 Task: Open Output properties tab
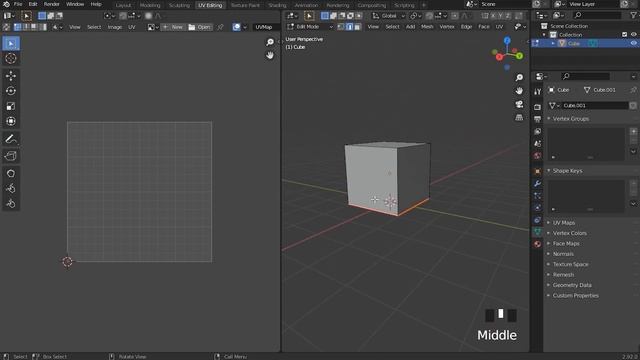537,119
